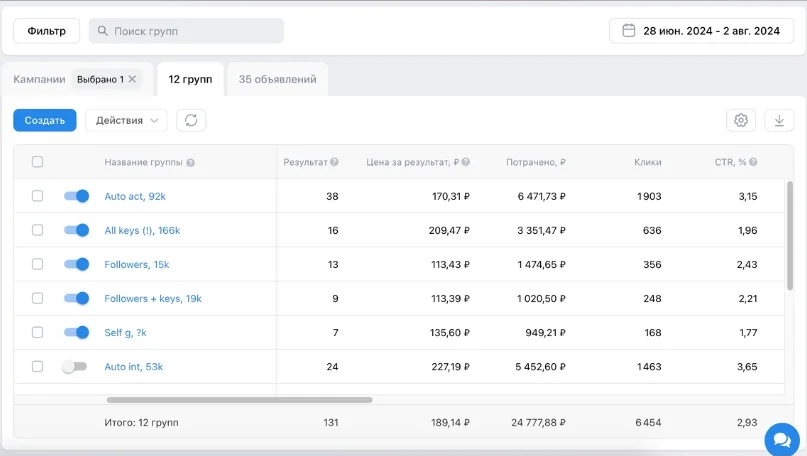Click the Фильтр button

(x=46, y=31)
